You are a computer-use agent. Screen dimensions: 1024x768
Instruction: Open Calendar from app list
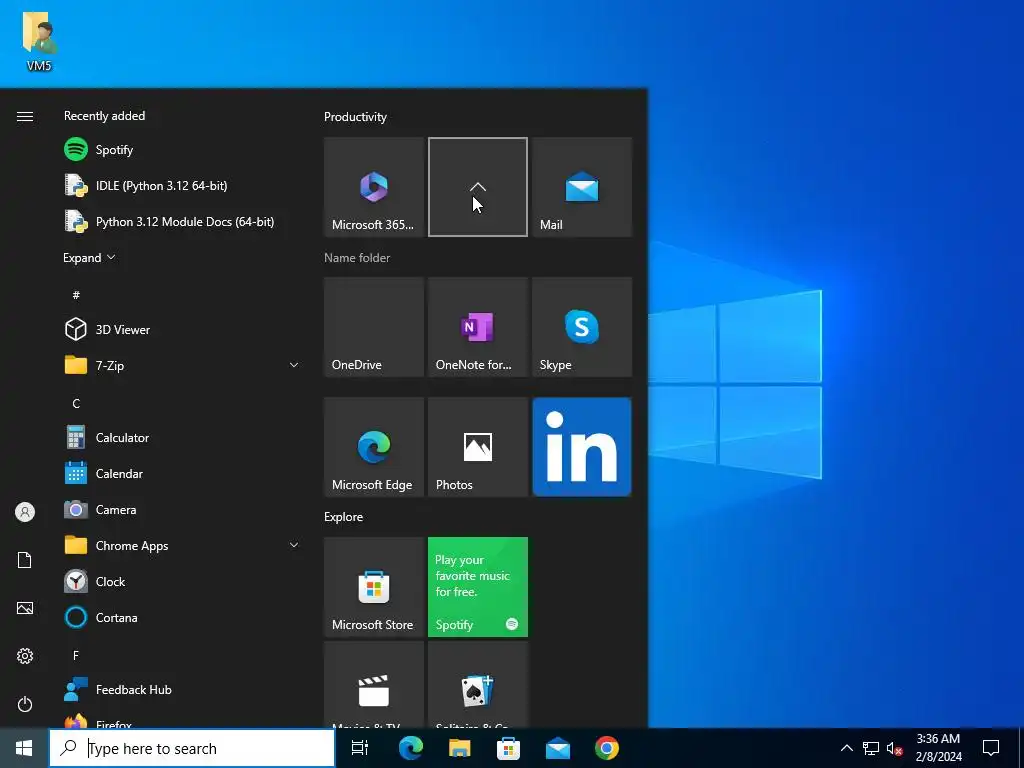[x=181, y=473]
